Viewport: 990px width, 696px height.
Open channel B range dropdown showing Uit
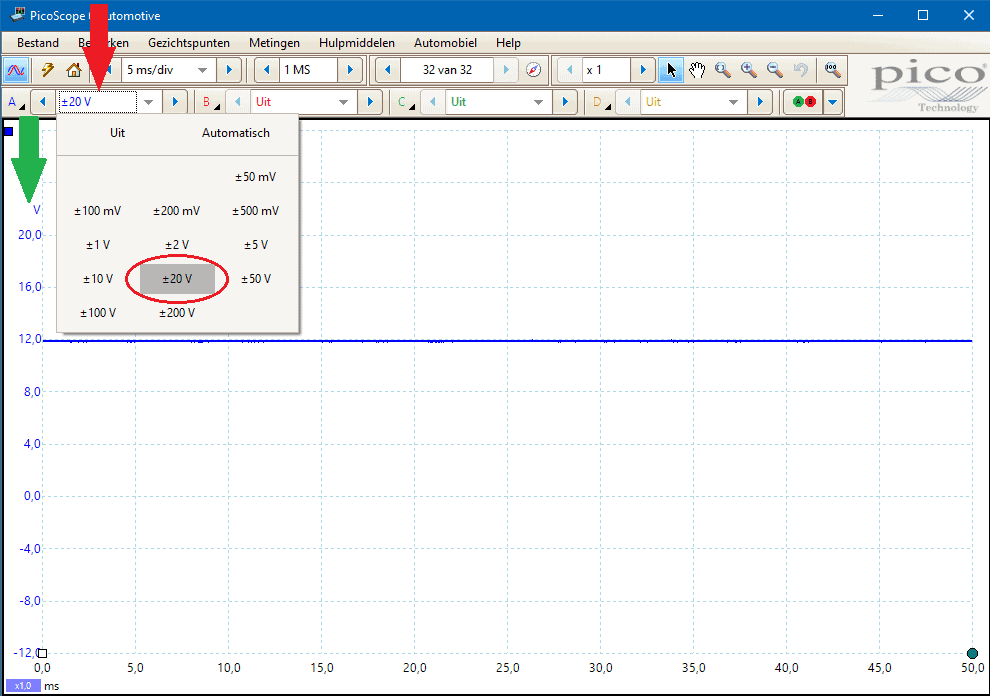tap(344, 102)
